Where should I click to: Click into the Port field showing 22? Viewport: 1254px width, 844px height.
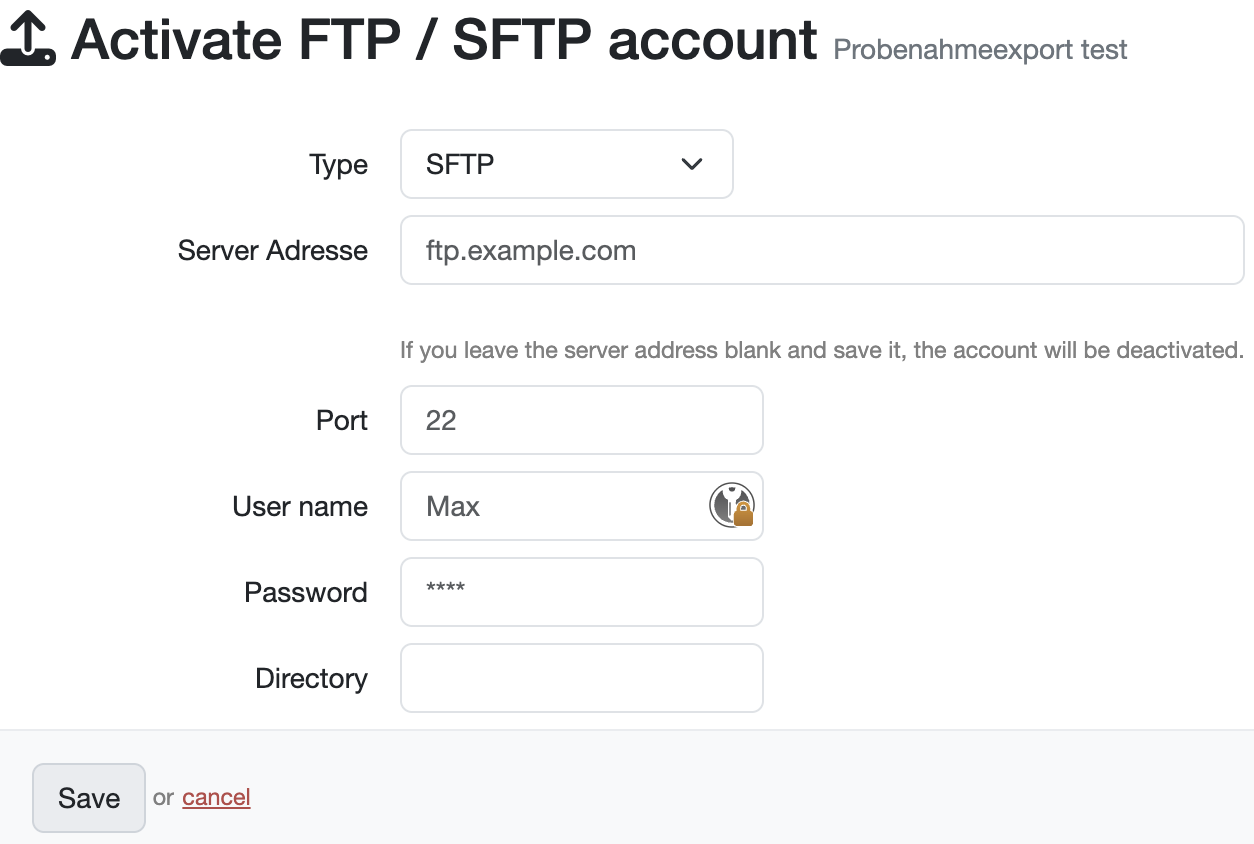pyautogui.click(x=581, y=420)
